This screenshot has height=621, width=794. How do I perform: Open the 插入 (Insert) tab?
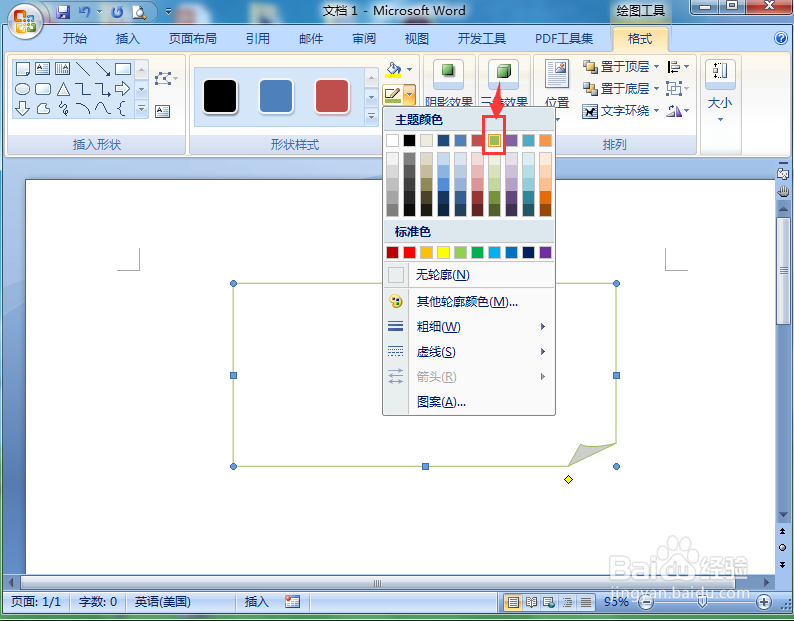128,38
